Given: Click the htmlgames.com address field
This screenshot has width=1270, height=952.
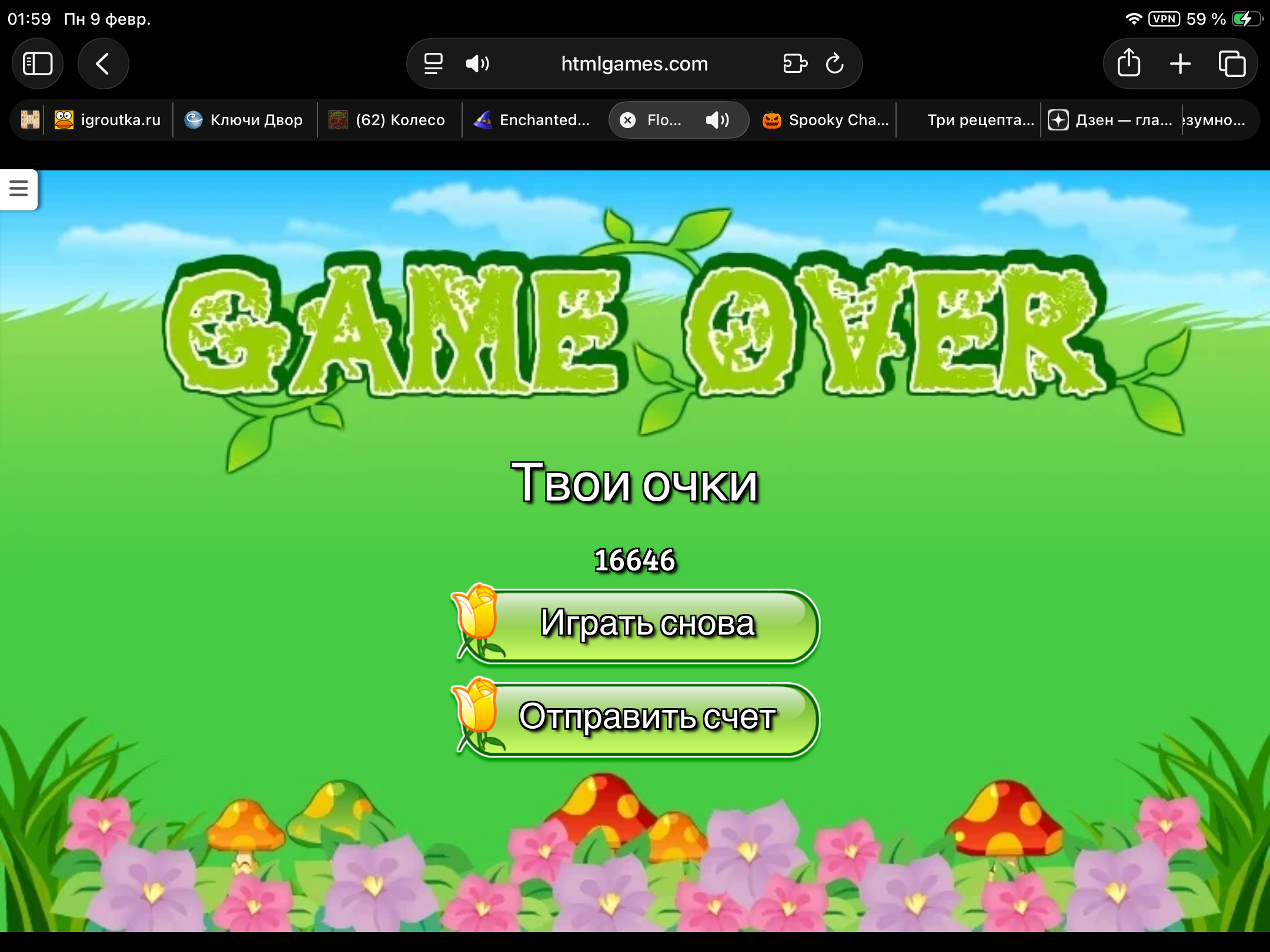Looking at the screenshot, I should coord(634,63).
